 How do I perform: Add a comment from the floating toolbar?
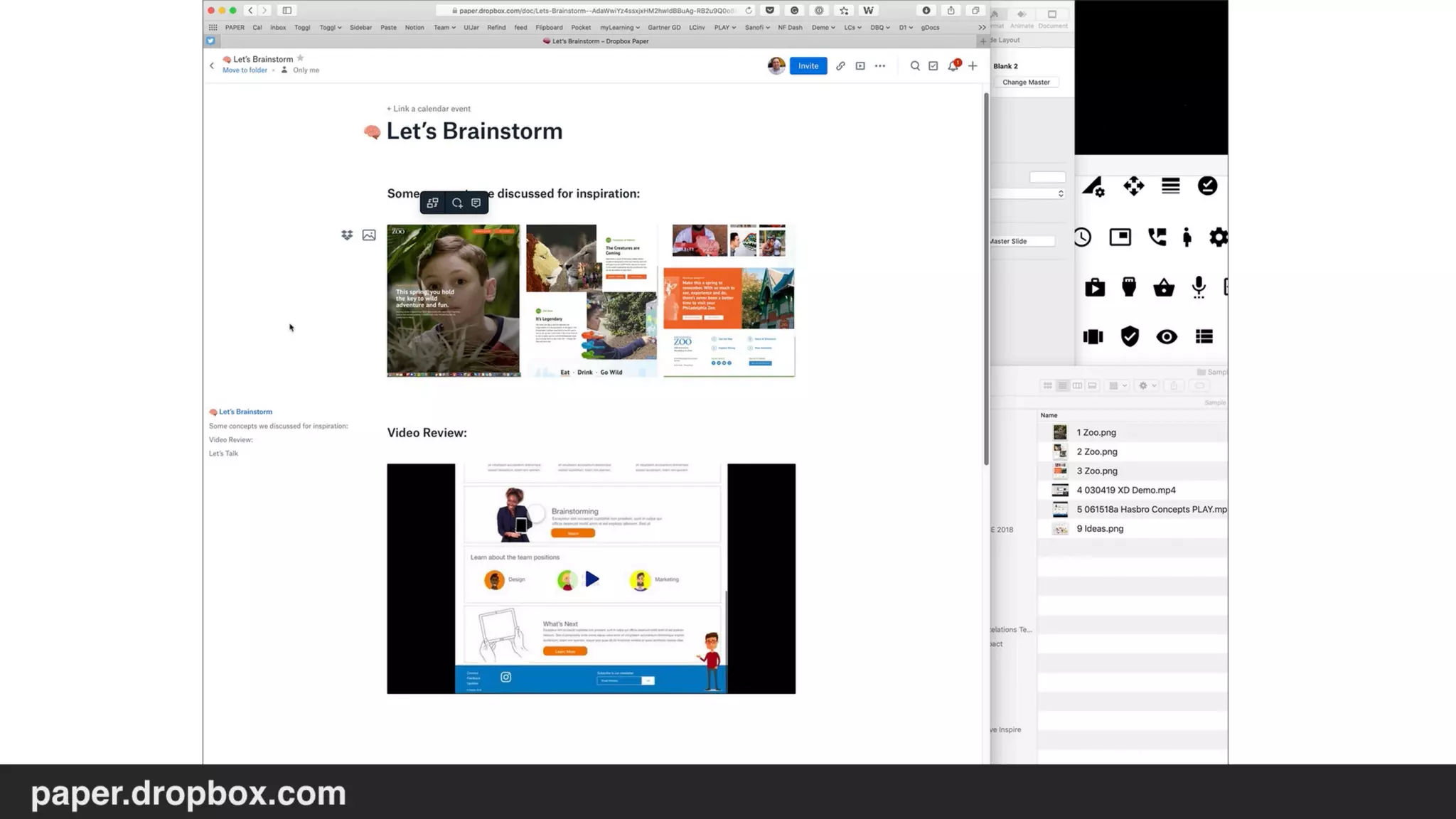(x=476, y=203)
